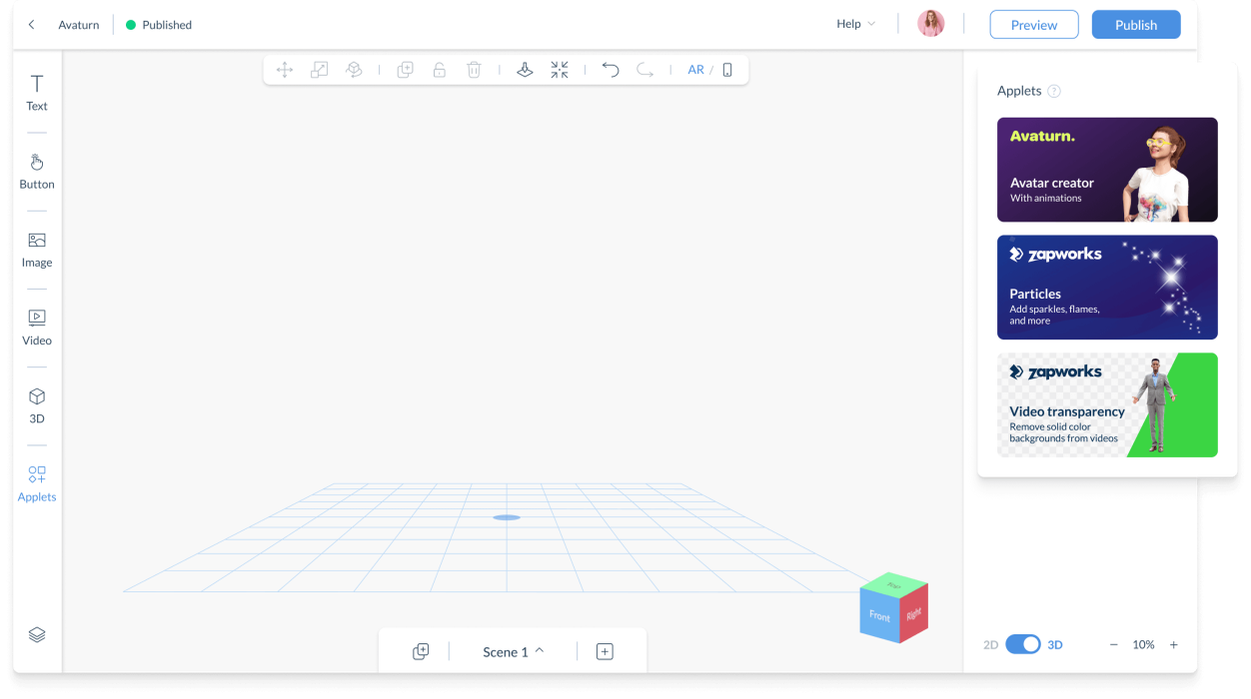Insert a Video element from the sidebar

pos(36,325)
